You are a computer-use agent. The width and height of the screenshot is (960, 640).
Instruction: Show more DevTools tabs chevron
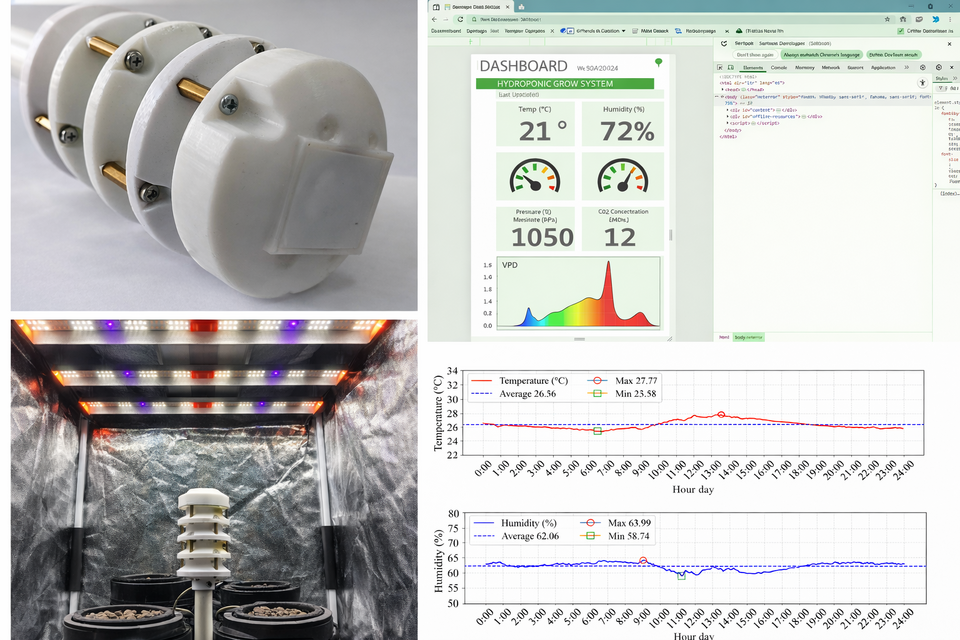coord(907,67)
